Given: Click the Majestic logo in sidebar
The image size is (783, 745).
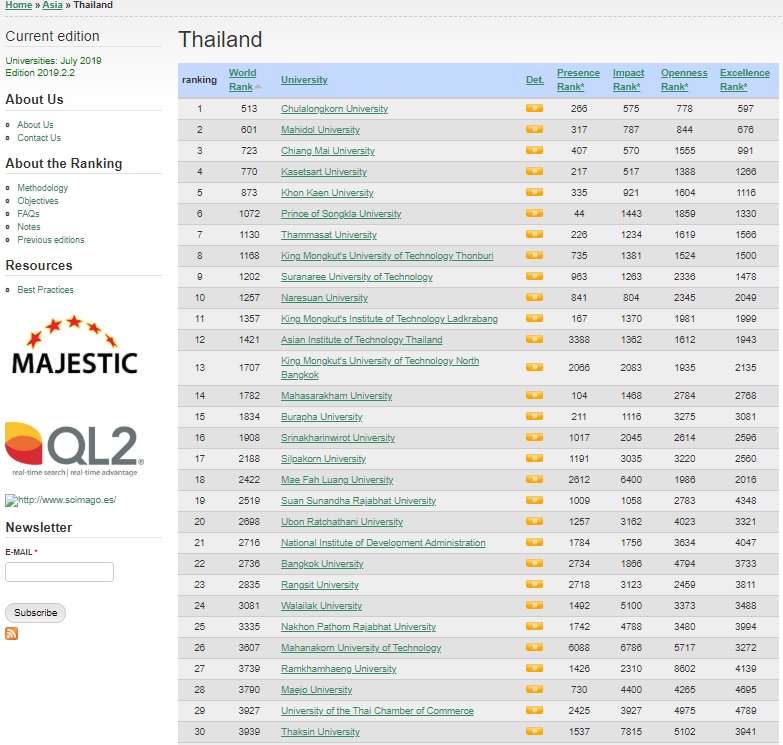Looking at the screenshot, I should pos(74,345).
